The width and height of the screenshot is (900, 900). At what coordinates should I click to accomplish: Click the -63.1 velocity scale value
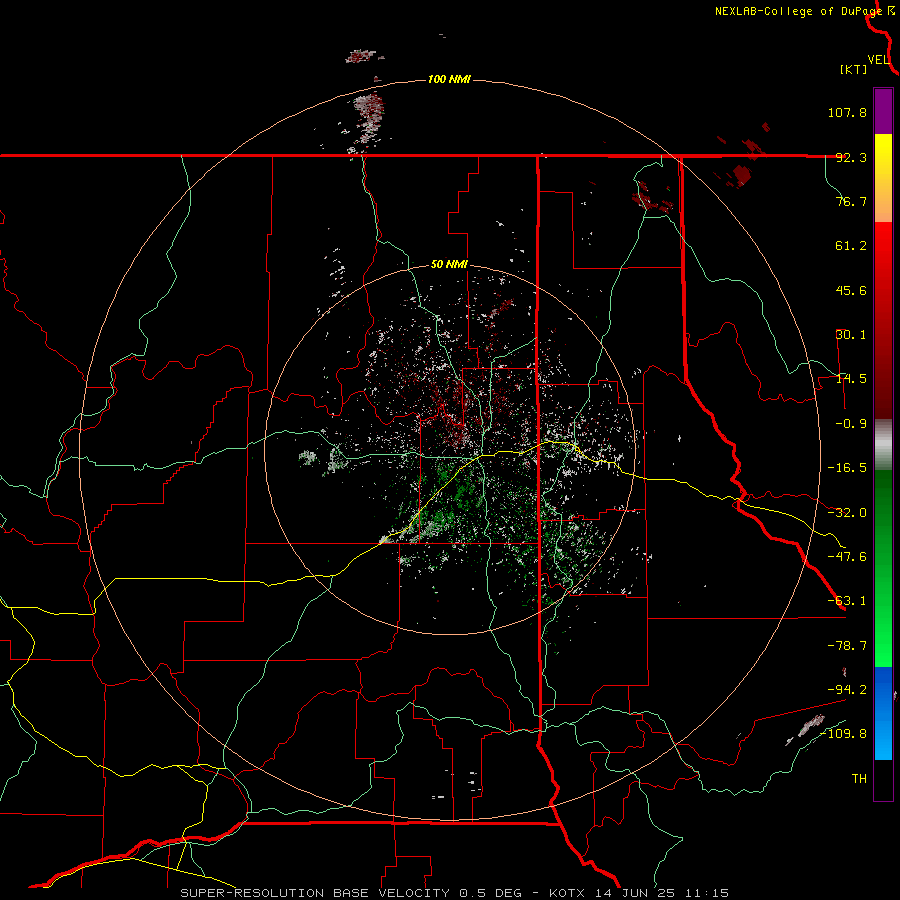847,601
